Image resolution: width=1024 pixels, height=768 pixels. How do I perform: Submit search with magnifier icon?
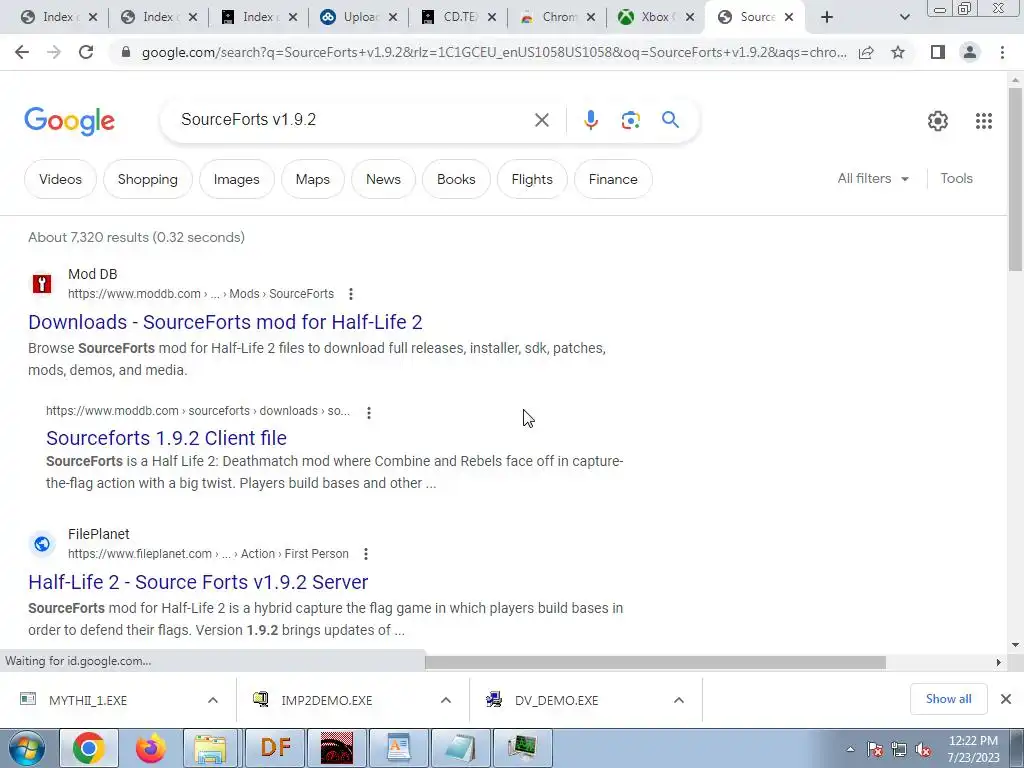tap(670, 120)
